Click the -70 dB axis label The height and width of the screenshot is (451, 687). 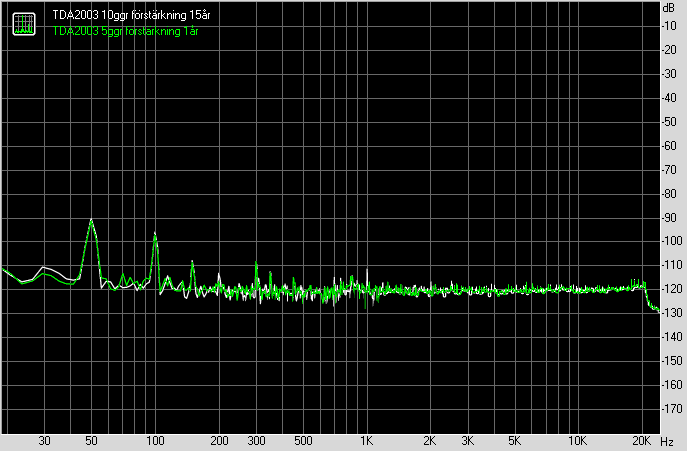coord(669,169)
